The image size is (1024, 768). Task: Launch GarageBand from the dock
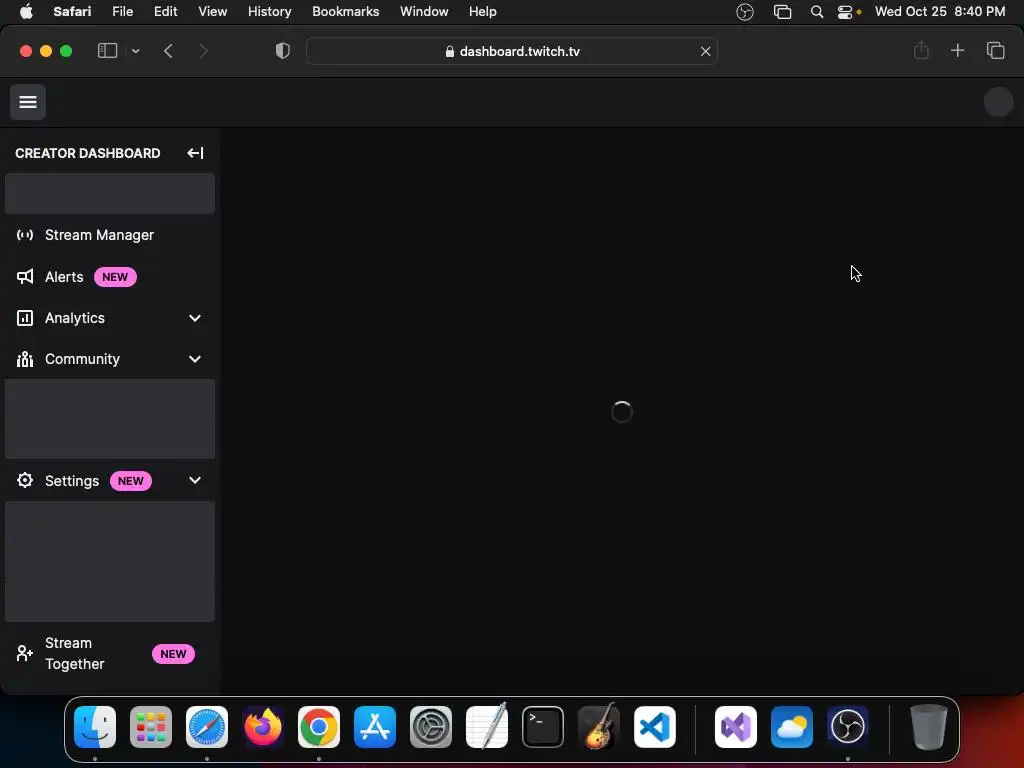[599, 726]
